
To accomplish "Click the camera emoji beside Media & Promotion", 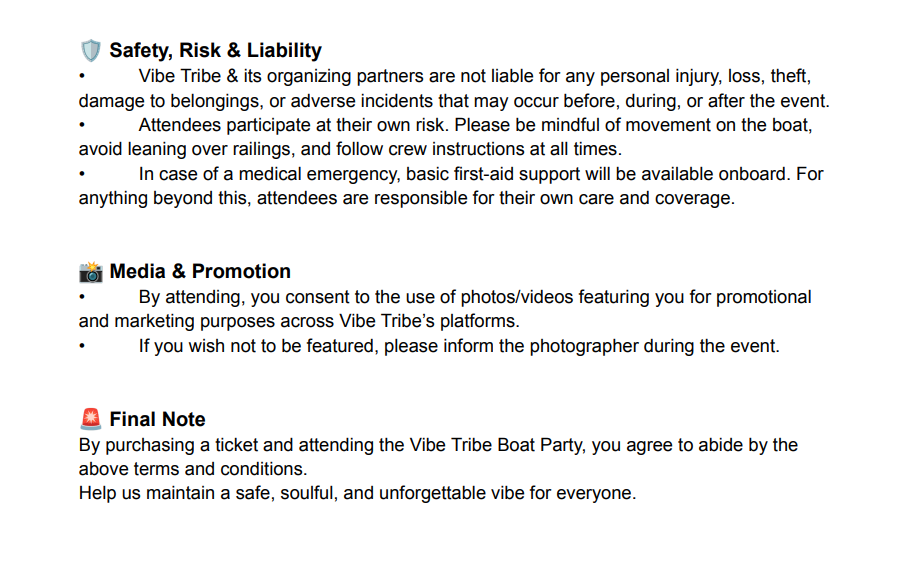I will pos(91,272).
